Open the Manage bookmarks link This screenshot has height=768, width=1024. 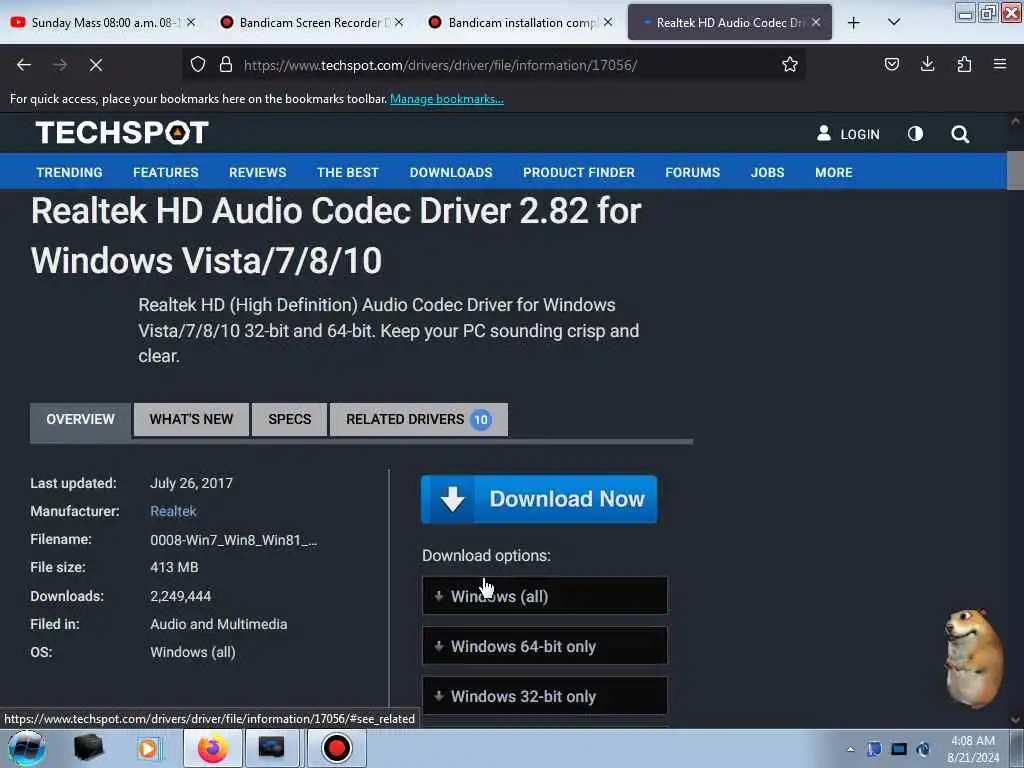pyautogui.click(x=447, y=99)
